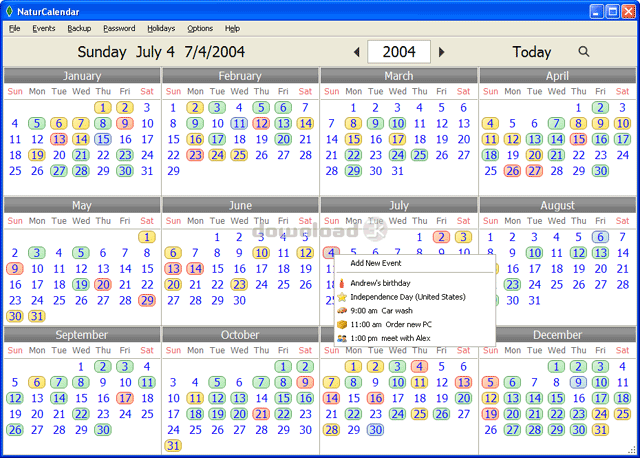This screenshot has height=458, width=640.
Task: Select October 31 yellow day
Action: point(173,446)
